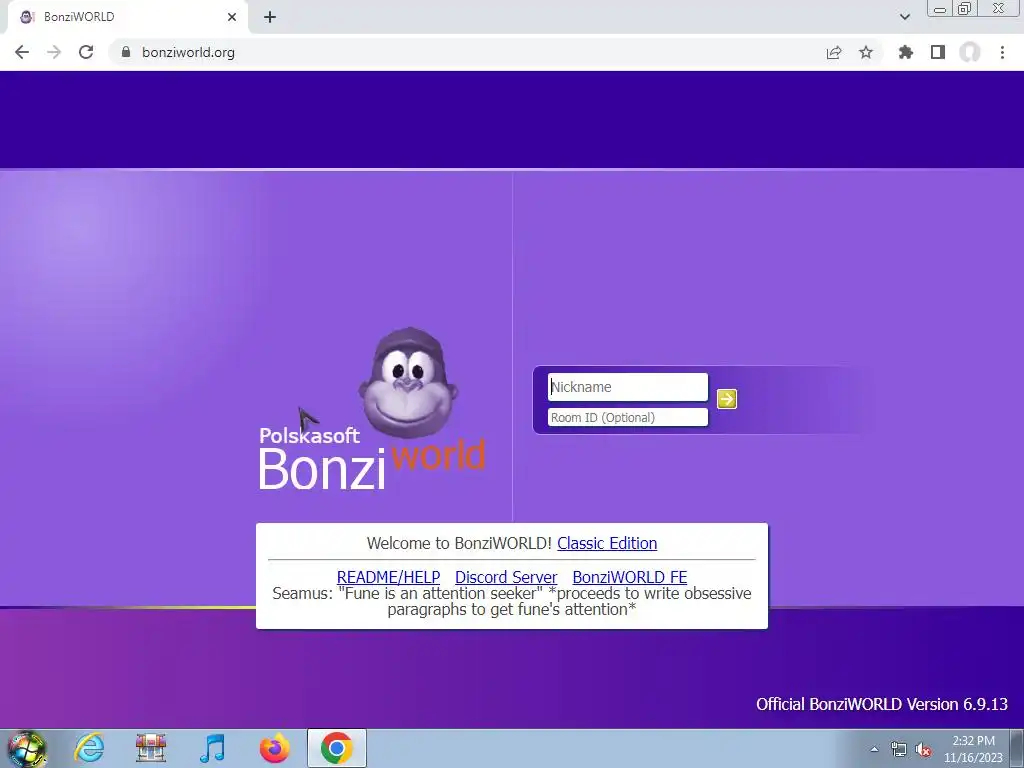Open the Extensions puzzle icon
This screenshot has width=1024, height=768.
point(906,52)
